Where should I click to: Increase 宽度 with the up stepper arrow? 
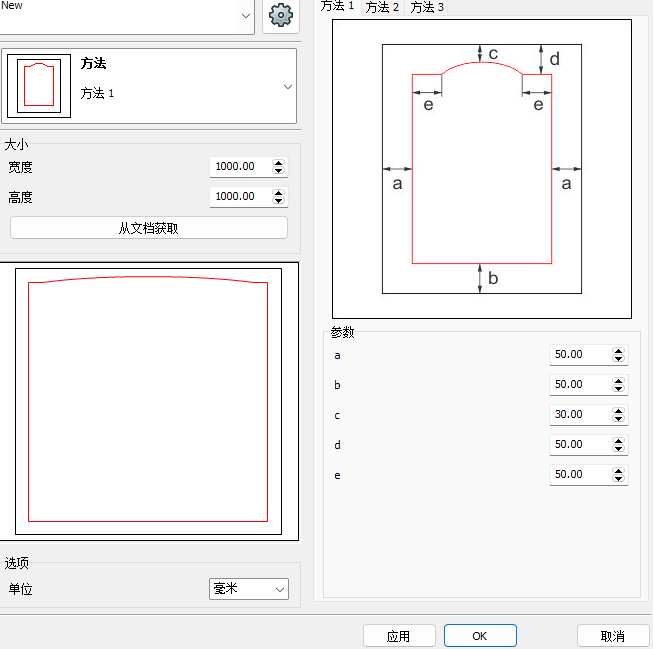[279, 163]
